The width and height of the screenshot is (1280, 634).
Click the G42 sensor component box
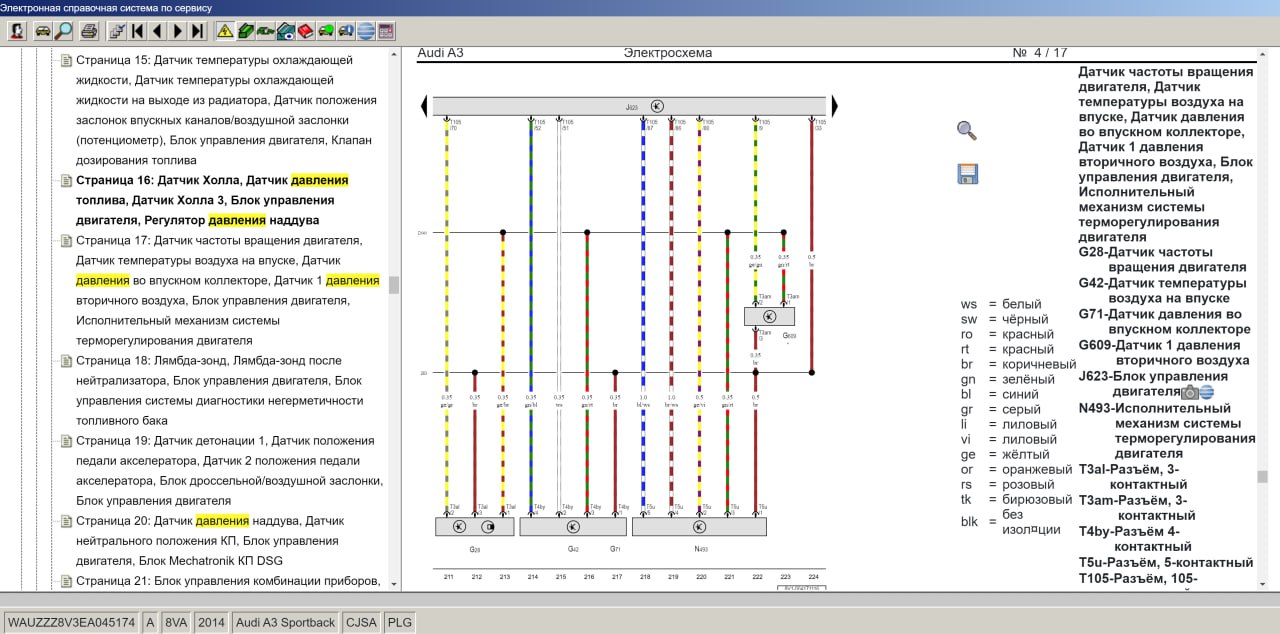click(573, 526)
